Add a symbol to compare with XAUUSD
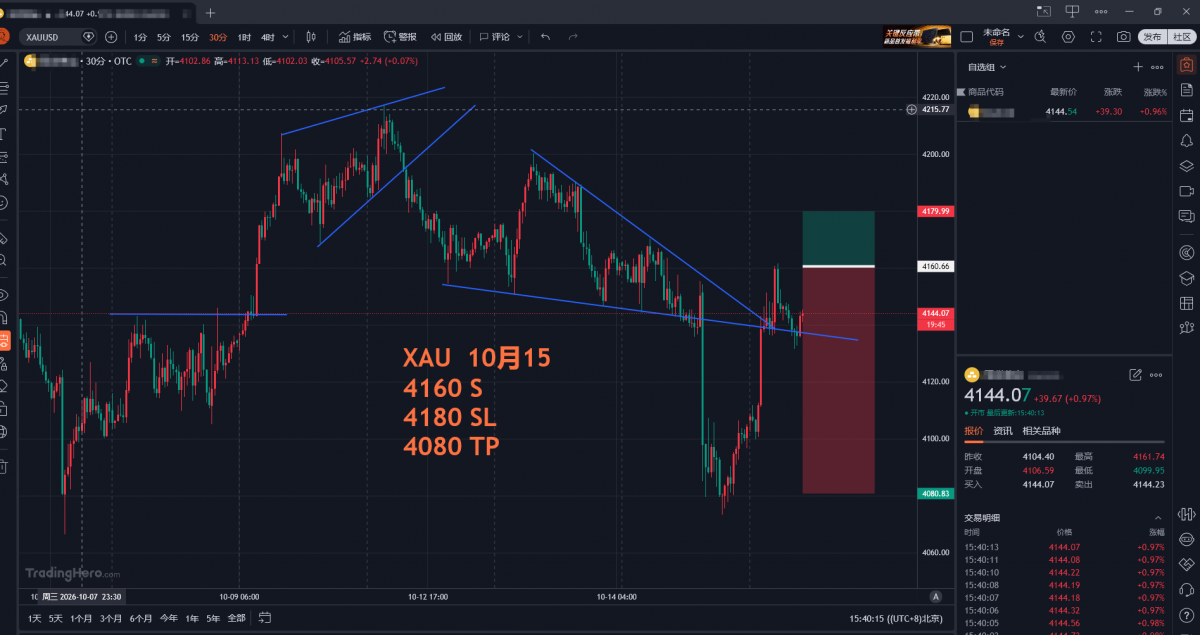Viewport: 1200px width, 635px height. coord(111,37)
